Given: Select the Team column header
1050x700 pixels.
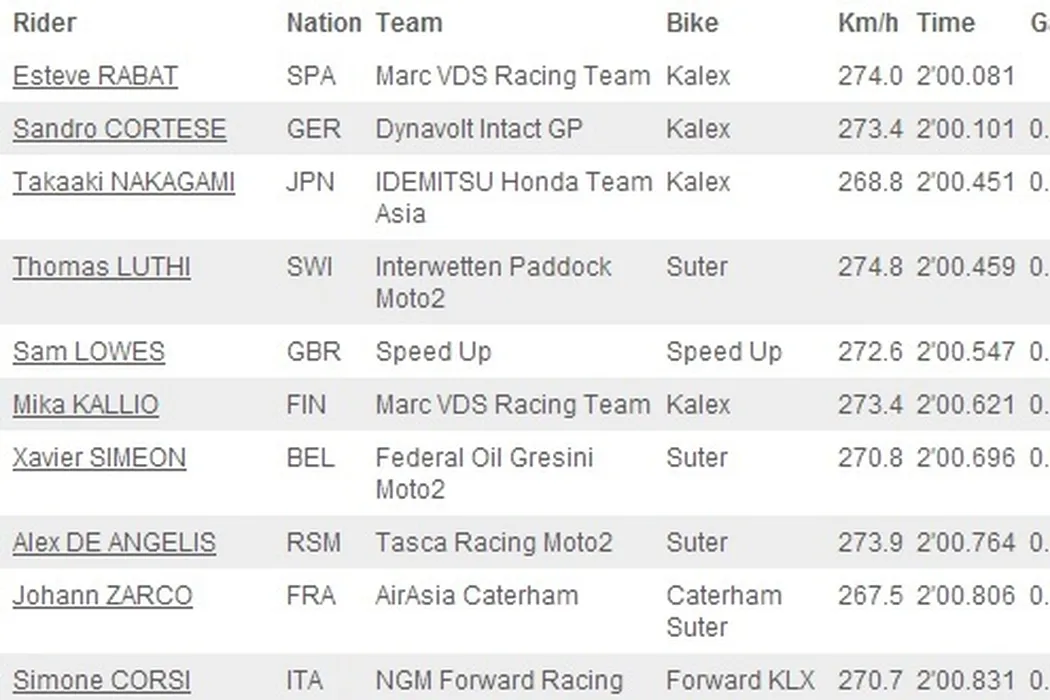Looking at the screenshot, I should [x=409, y=23].
